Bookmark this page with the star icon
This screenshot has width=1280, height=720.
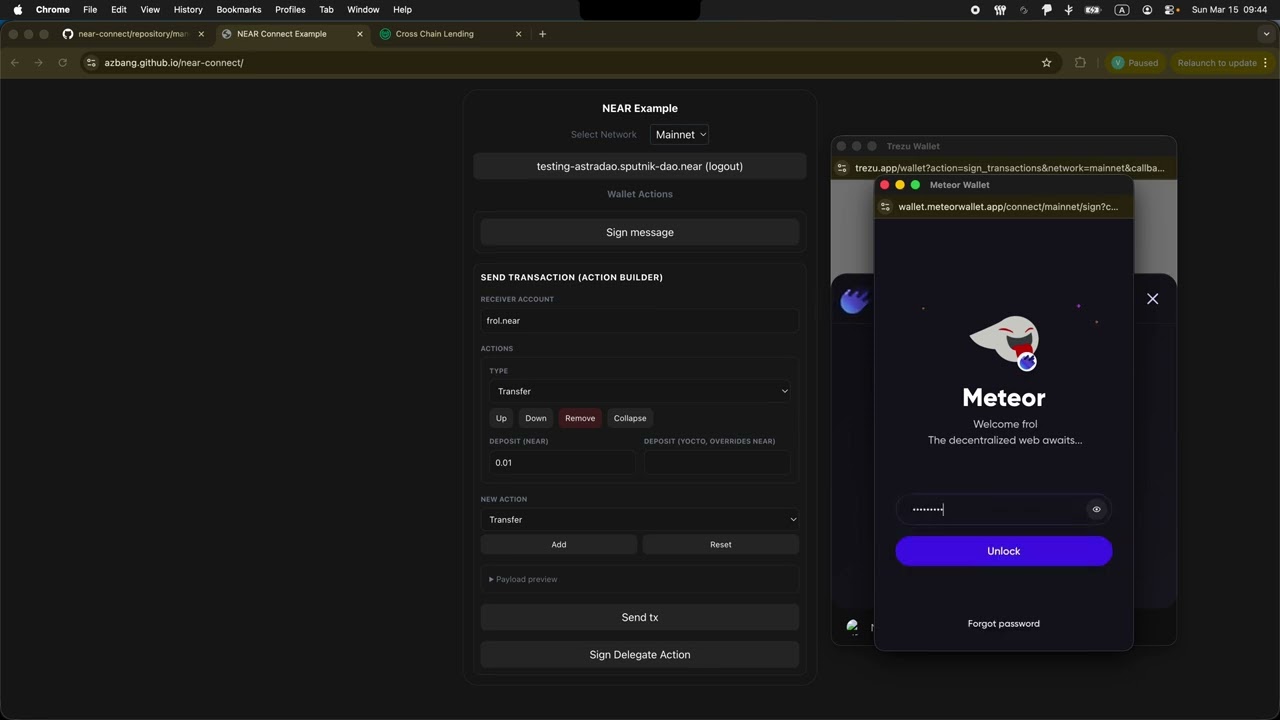point(1046,62)
